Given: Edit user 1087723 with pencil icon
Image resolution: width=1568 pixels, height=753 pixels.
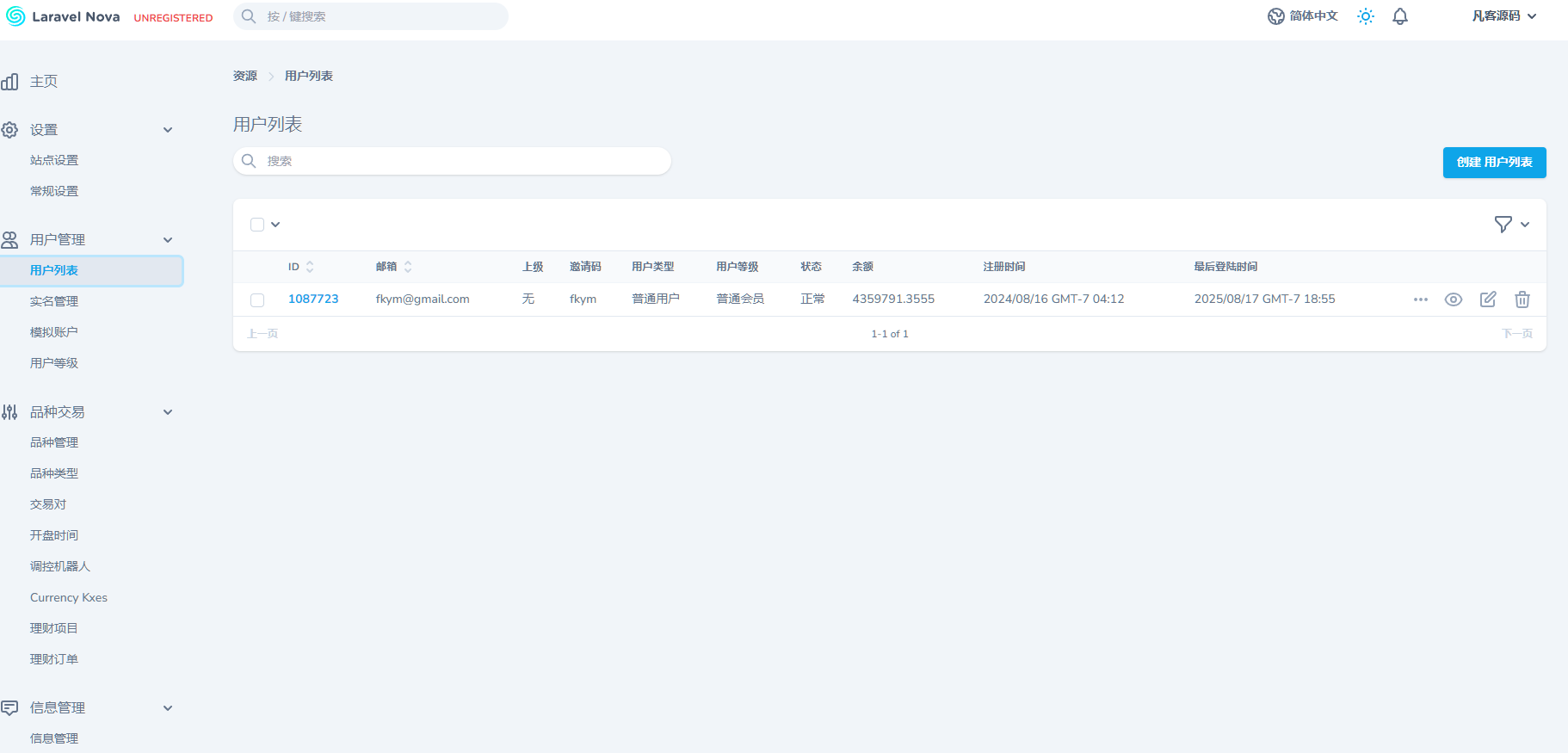Looking at the screenshot, I should 1488,299.
